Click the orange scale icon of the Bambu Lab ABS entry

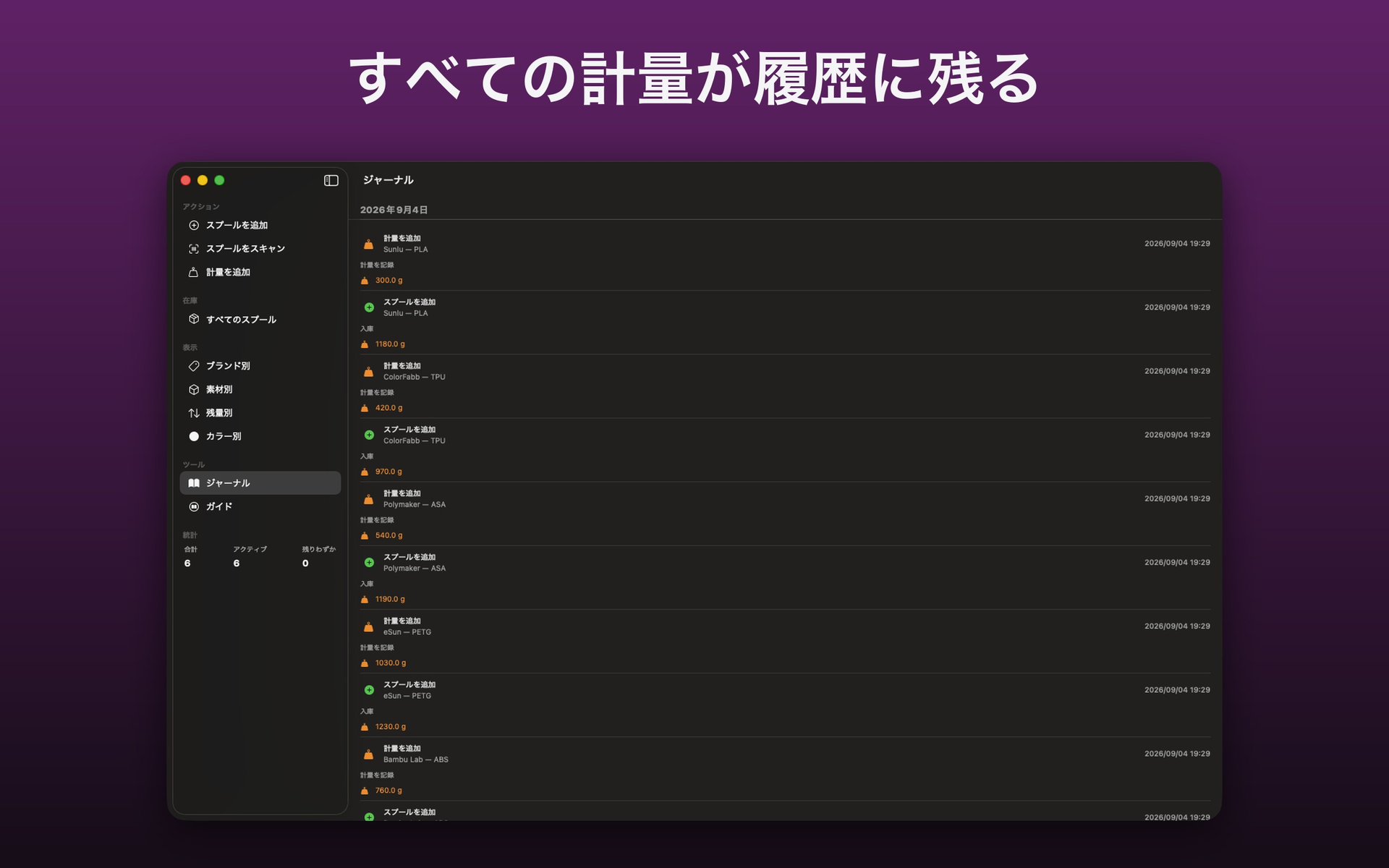click(x=368, y=754)
